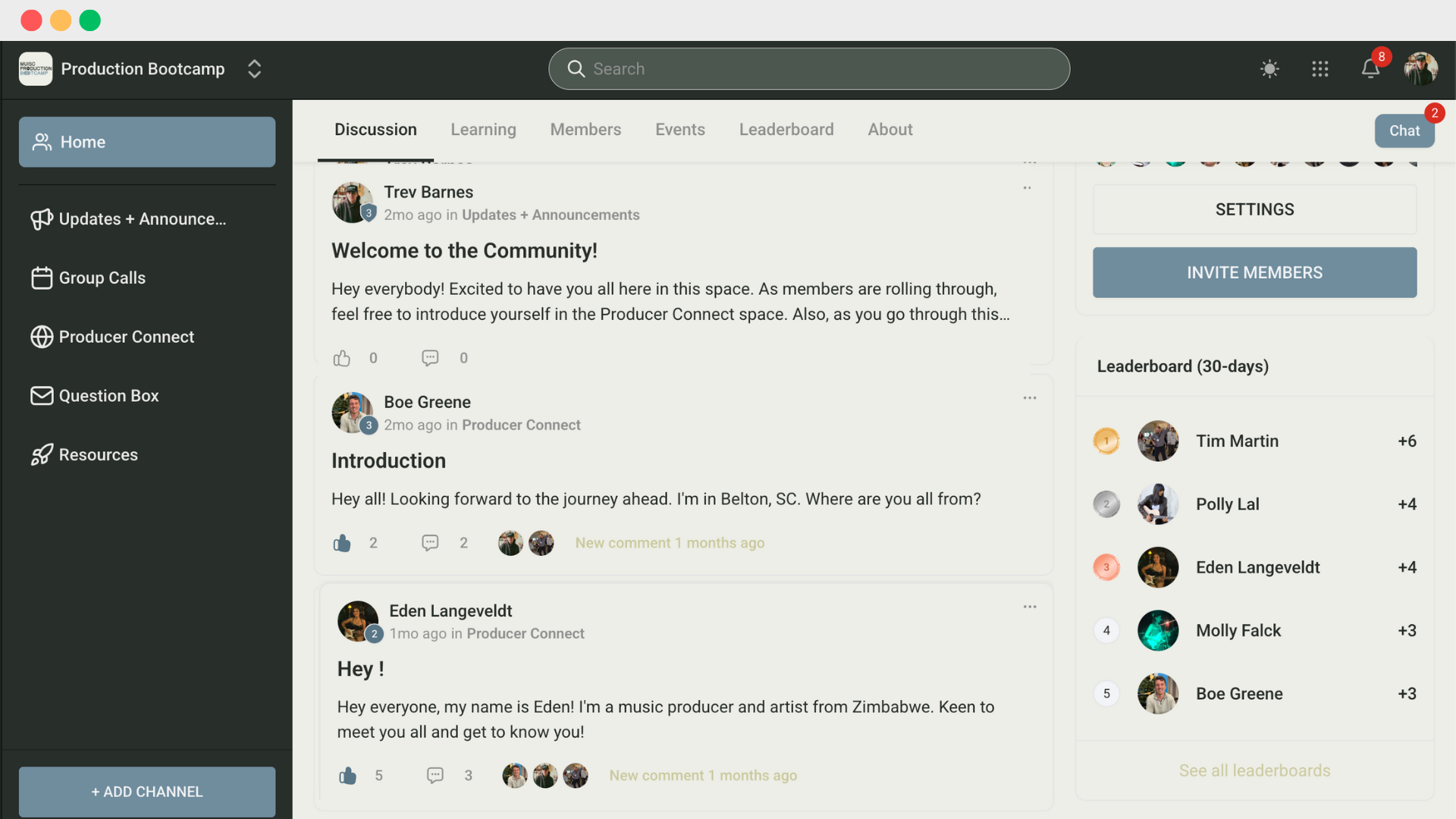
Task: Toggle like on the Introduction post
Action: point(342,543)
